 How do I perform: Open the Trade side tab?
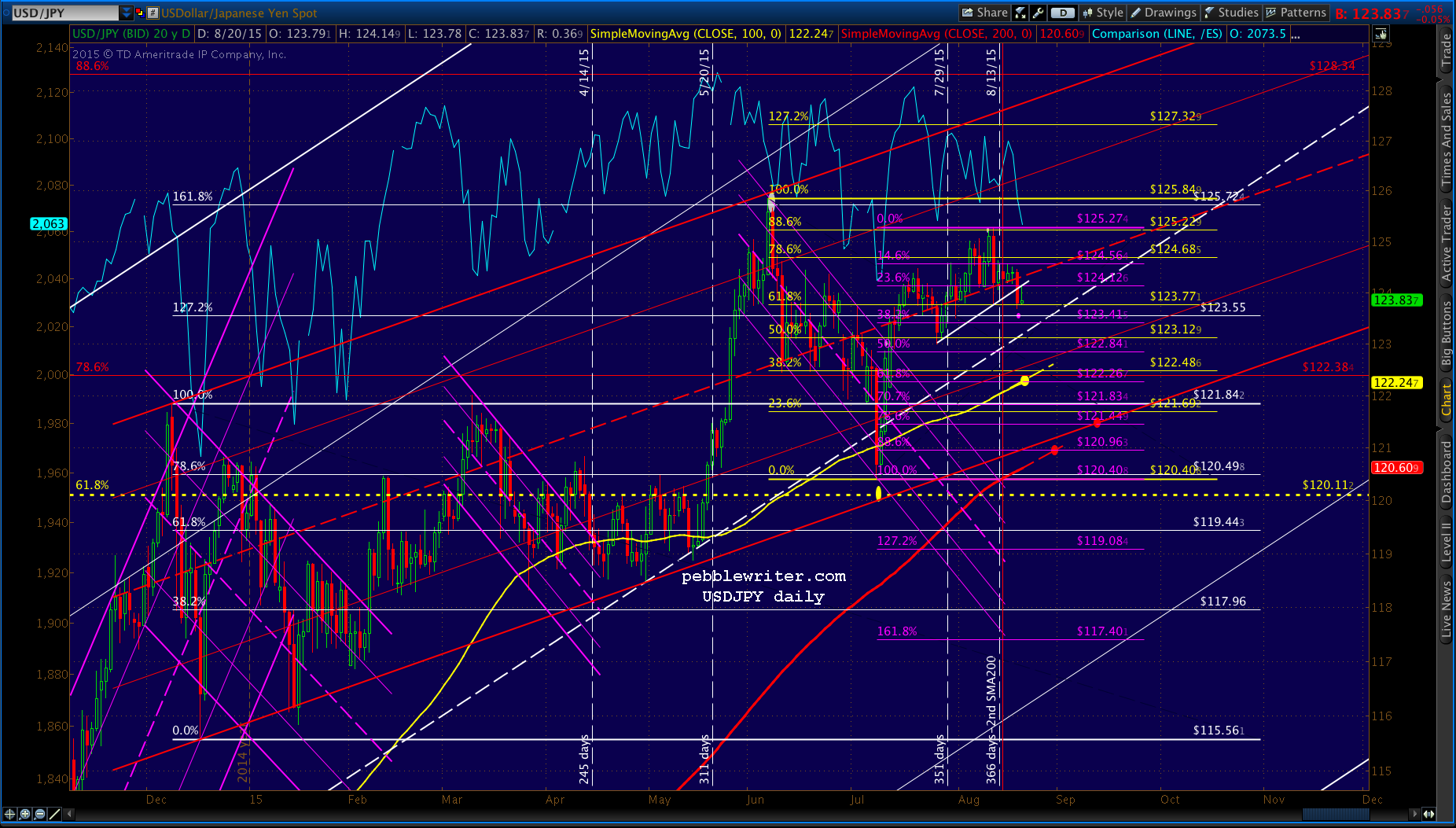[x=1446, y=50]
